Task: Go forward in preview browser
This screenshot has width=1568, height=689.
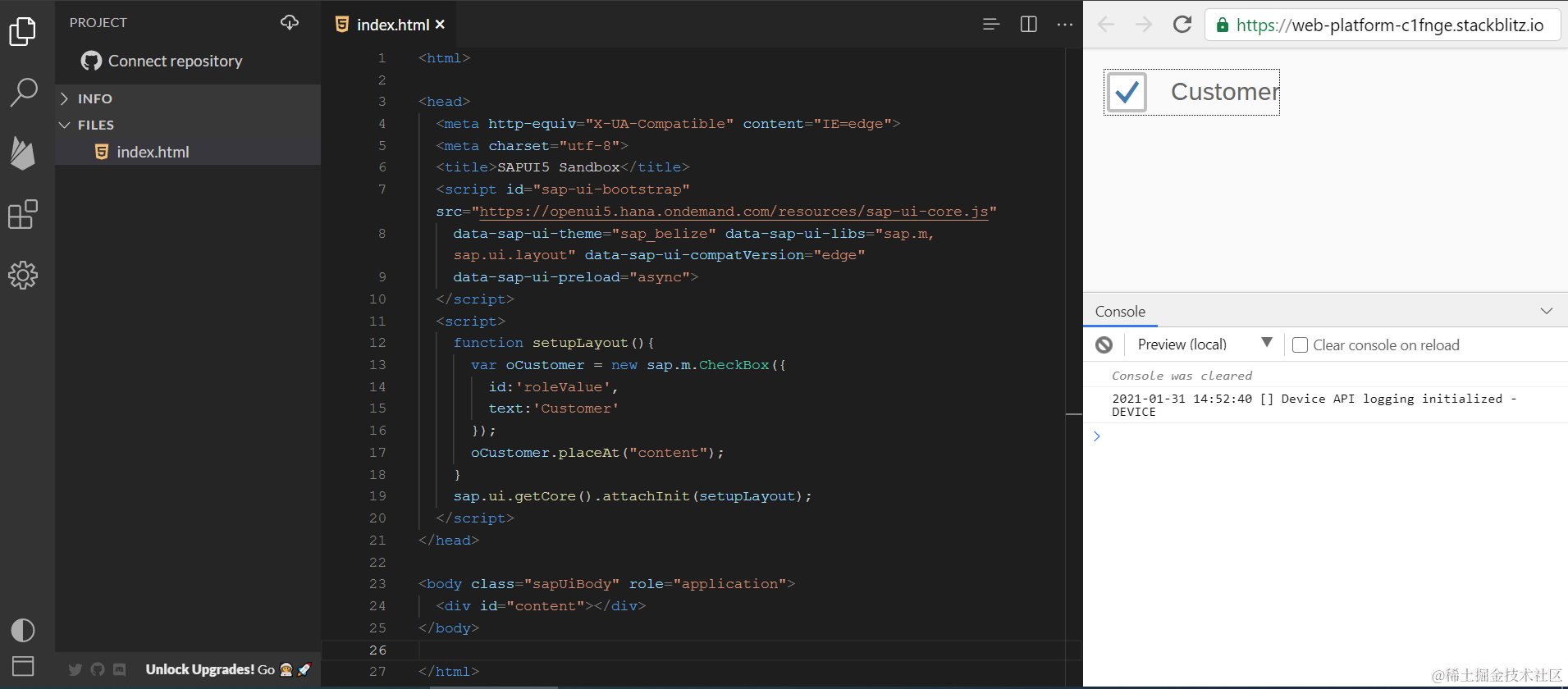Action: click(x=1144, y=25)
